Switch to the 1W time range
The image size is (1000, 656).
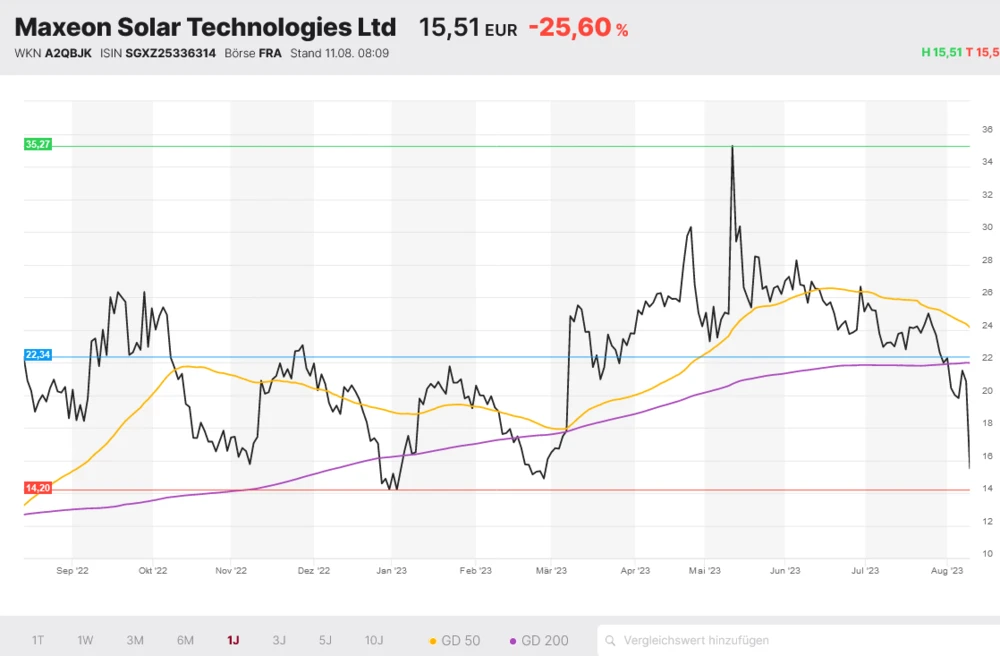[x=86, y=640]
